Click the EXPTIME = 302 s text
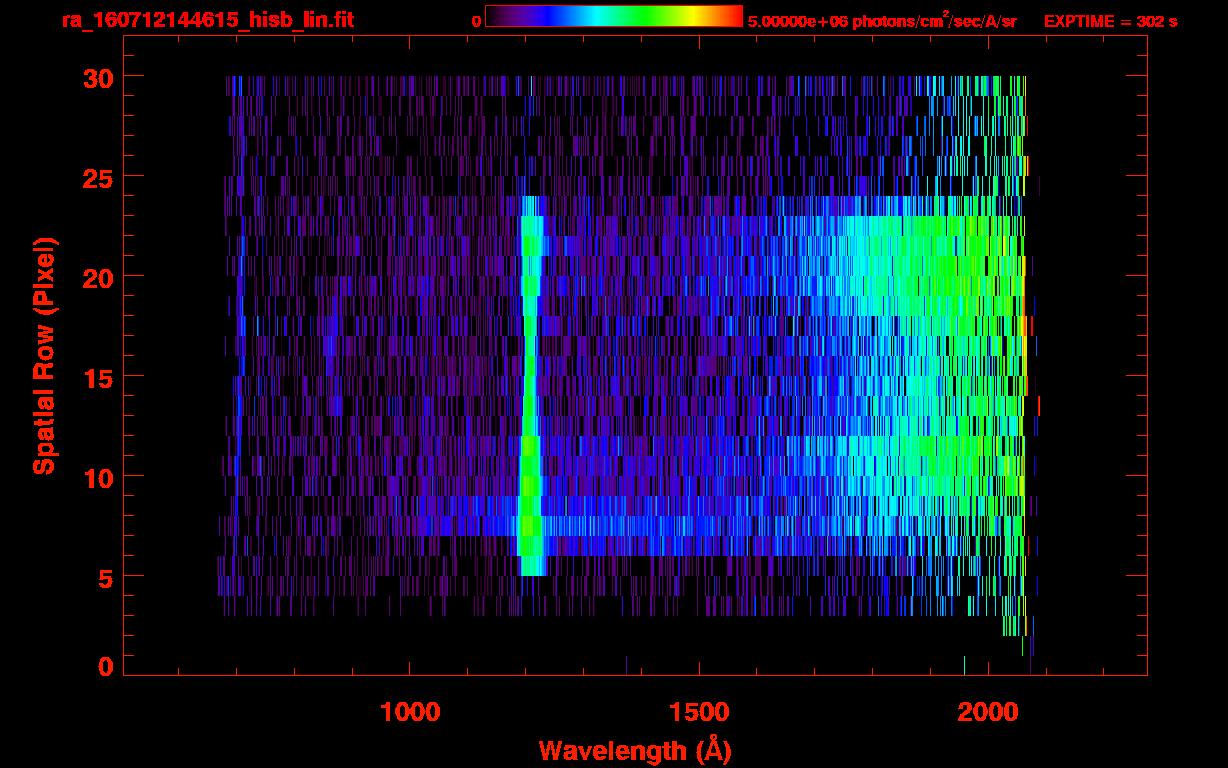Screen dimensions: 1228x768 [1110, 21]
